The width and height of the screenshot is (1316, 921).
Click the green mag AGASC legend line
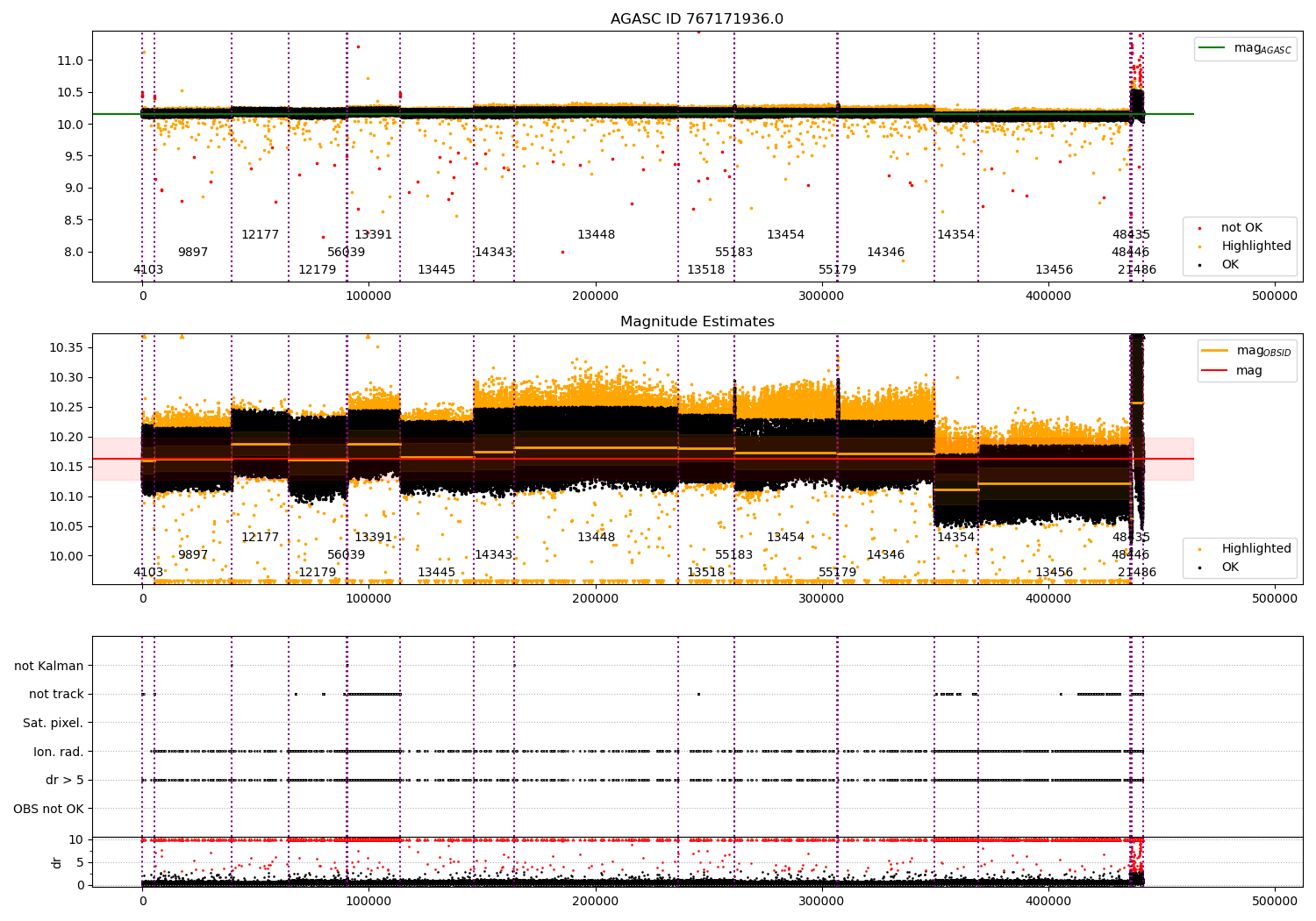(x=1212, y=48)
